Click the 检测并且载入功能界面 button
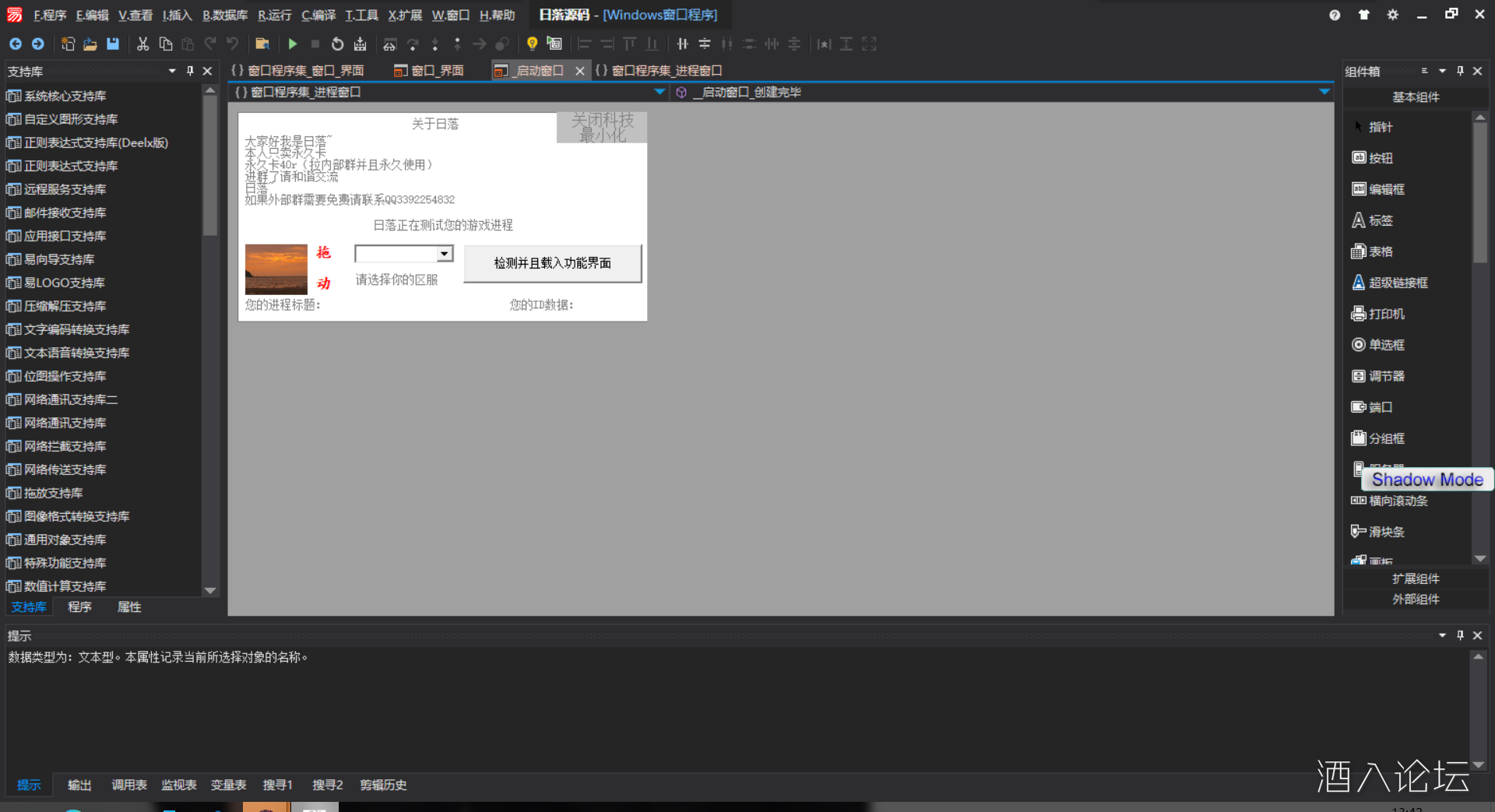Image resolution: width=1495 pixels, height=812 pixels. (553, 263)
